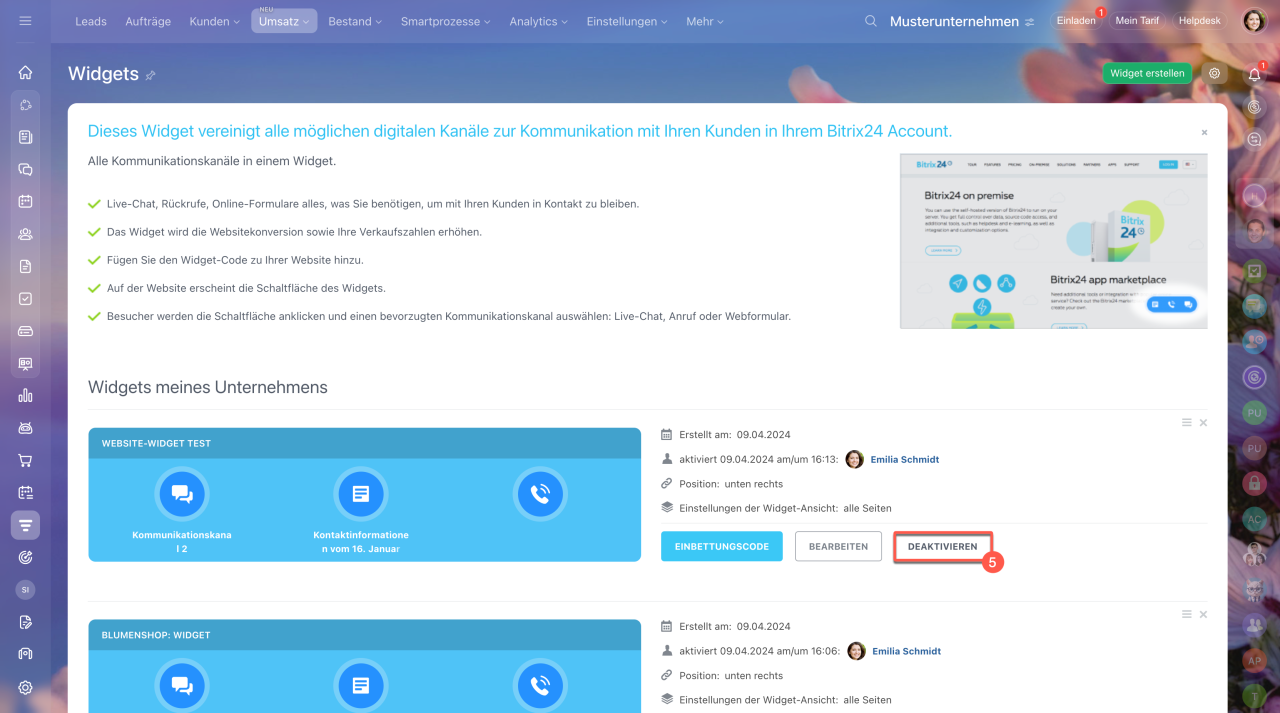Click phone icon in Blumenshop widget card
Image resolution: width=1280 pixels, height=713 pixels.
[x=540, y=685]
